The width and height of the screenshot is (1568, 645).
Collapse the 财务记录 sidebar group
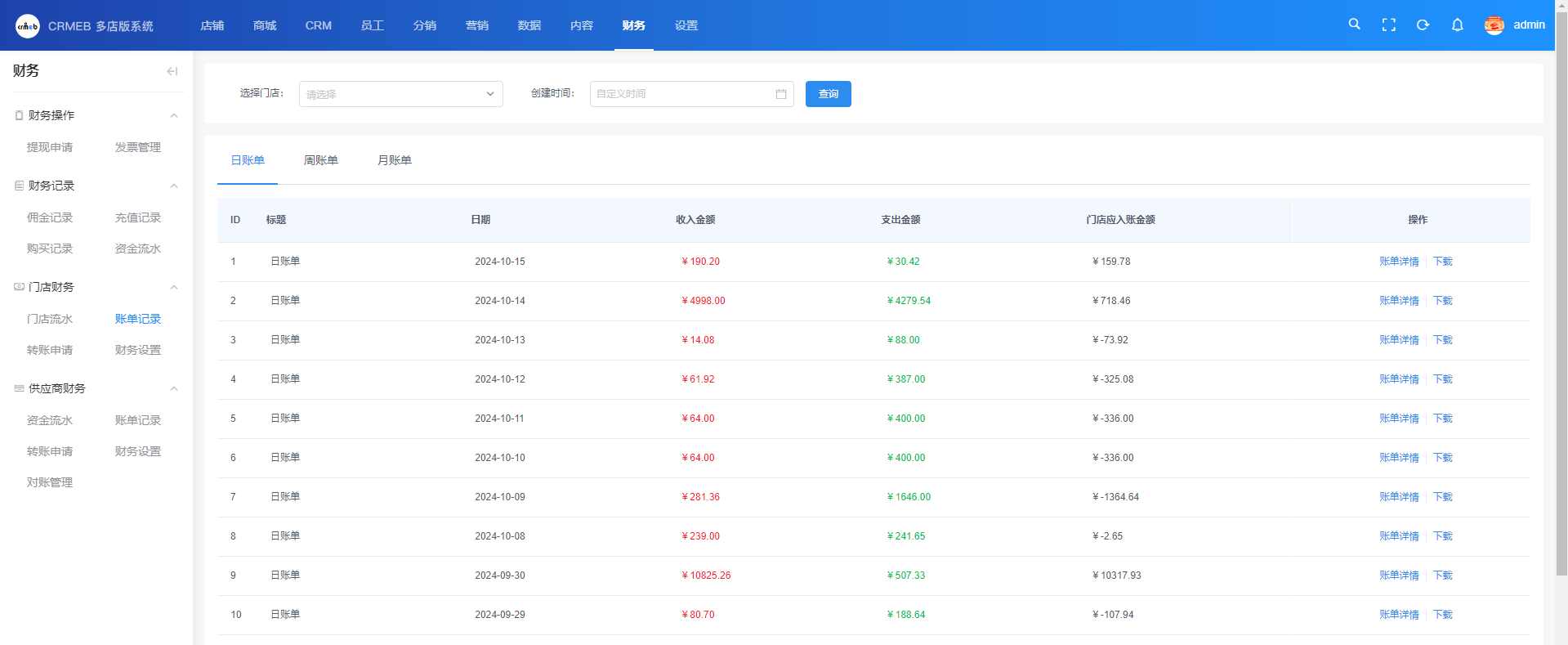pyautogui.click(x=173, y=186)
